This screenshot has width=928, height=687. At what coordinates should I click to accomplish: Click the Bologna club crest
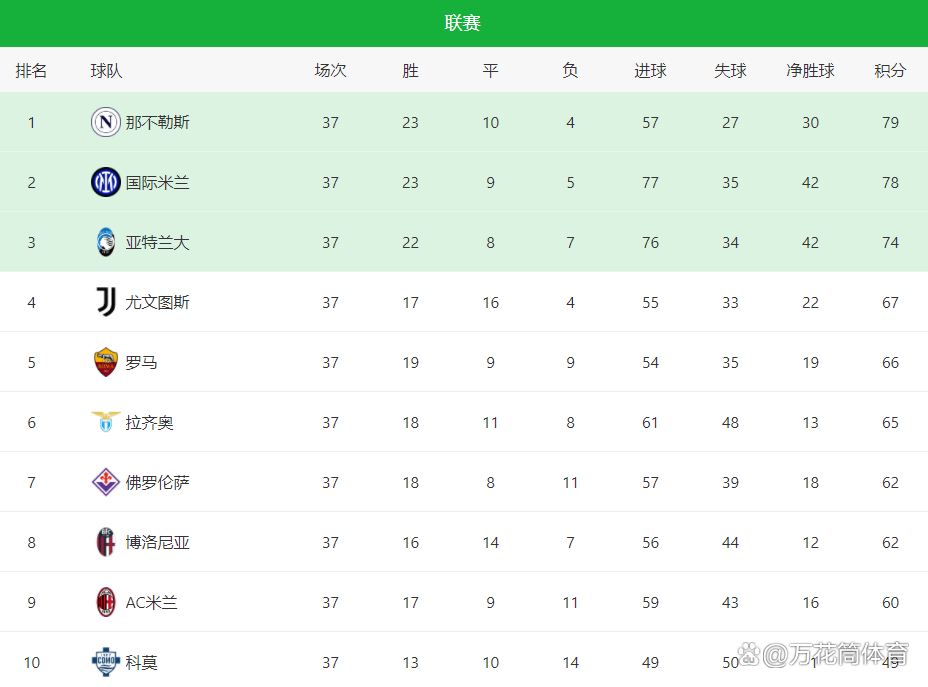point(106,542)
